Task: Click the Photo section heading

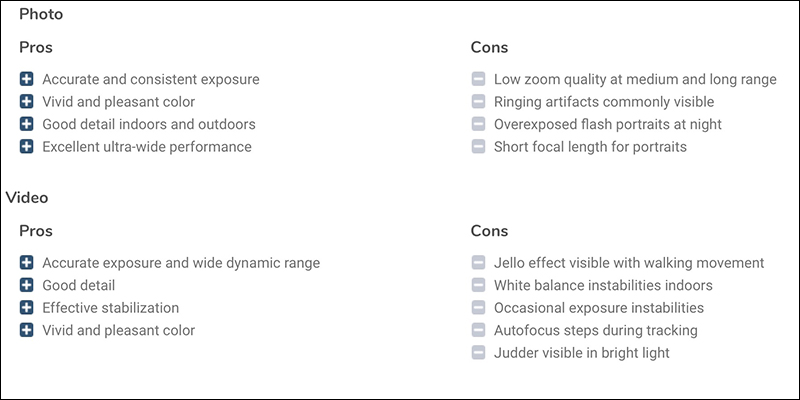Action: click(40, 15)
